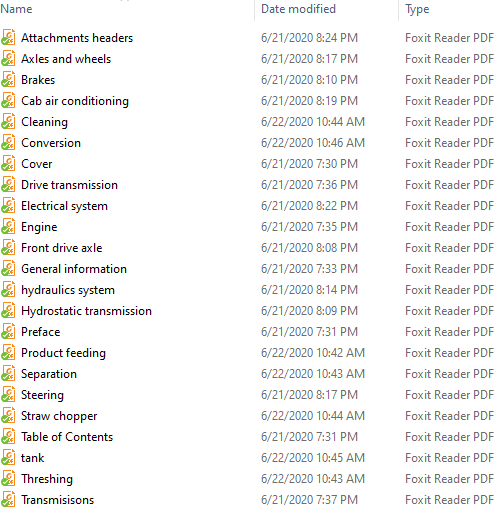Click the PDF icon beside Attachments headers

click(x=8, y=38)
